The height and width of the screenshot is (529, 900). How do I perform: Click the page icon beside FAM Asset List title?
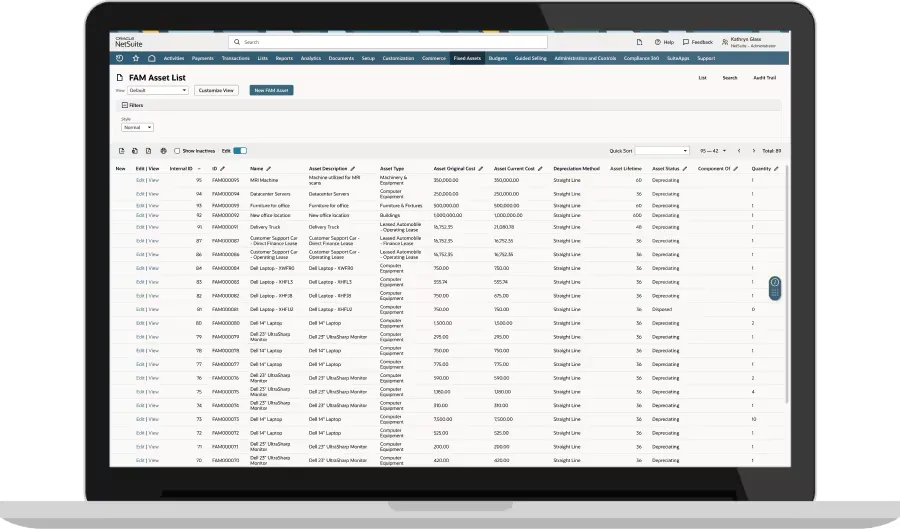pyautogui.click(x=120, y=77)
